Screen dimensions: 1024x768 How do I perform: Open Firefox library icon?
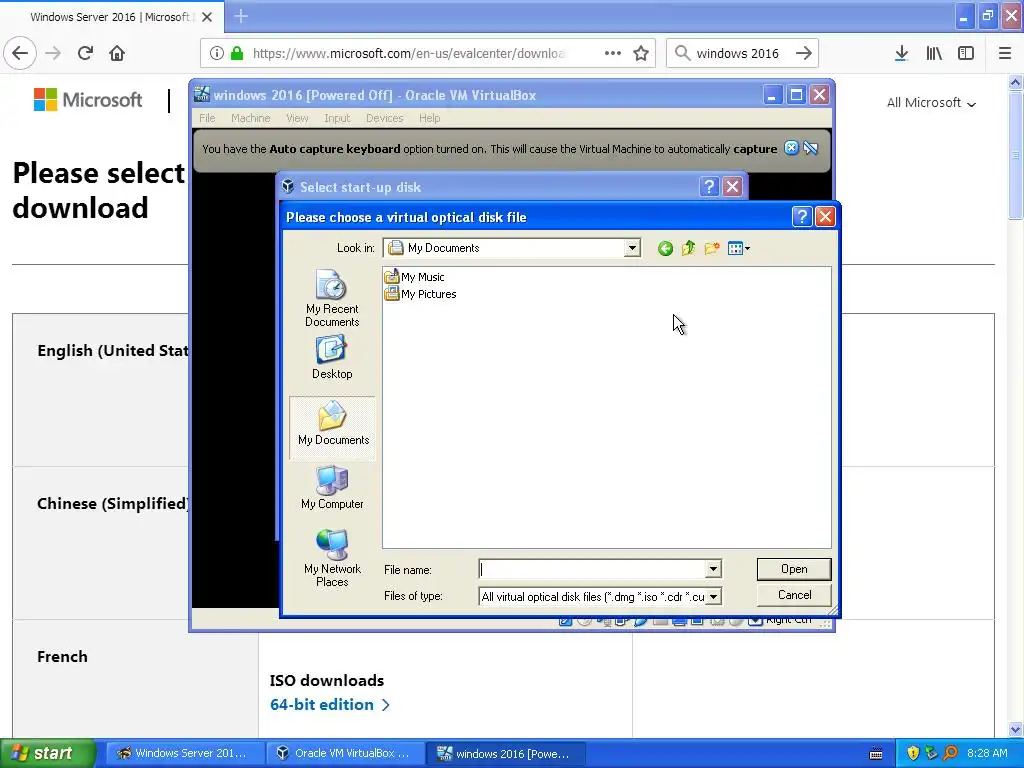(x=934, y=53)
